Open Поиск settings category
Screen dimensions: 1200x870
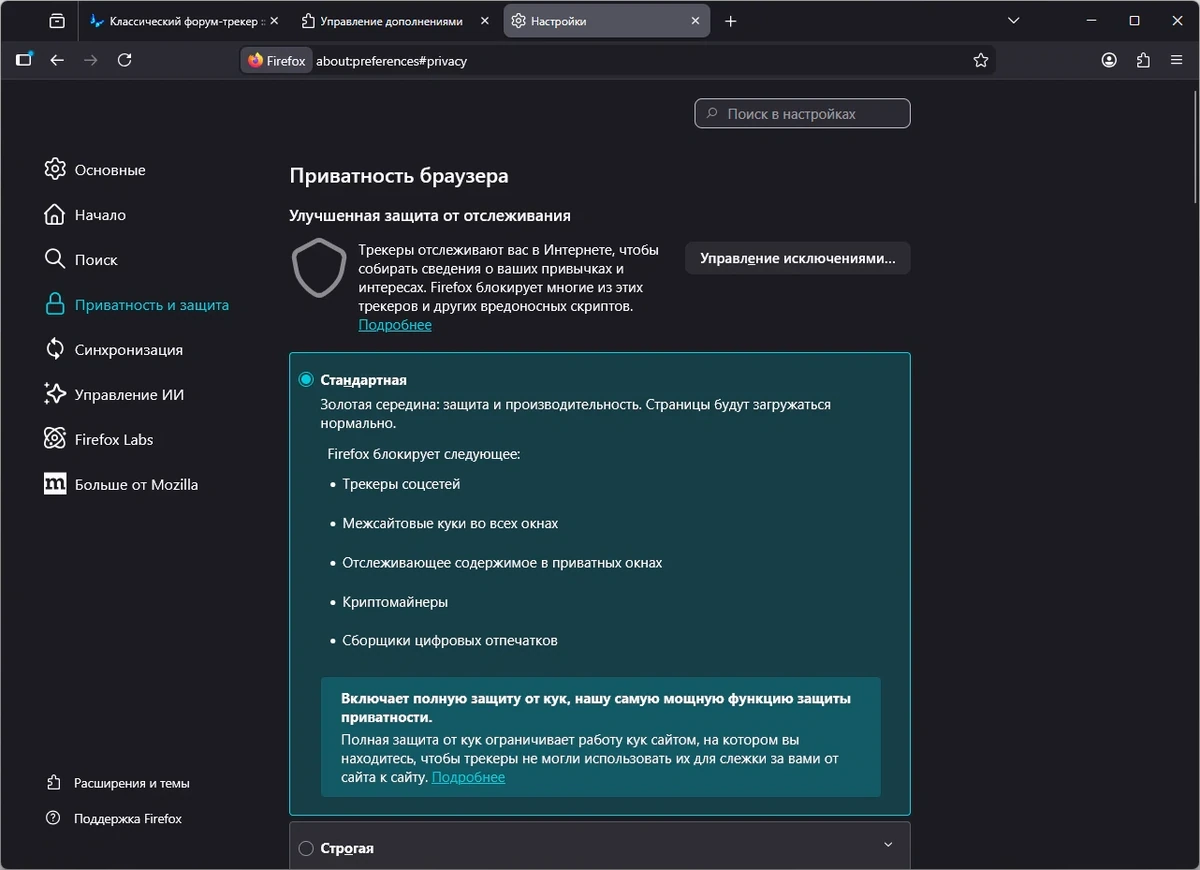tap(81, 259)
